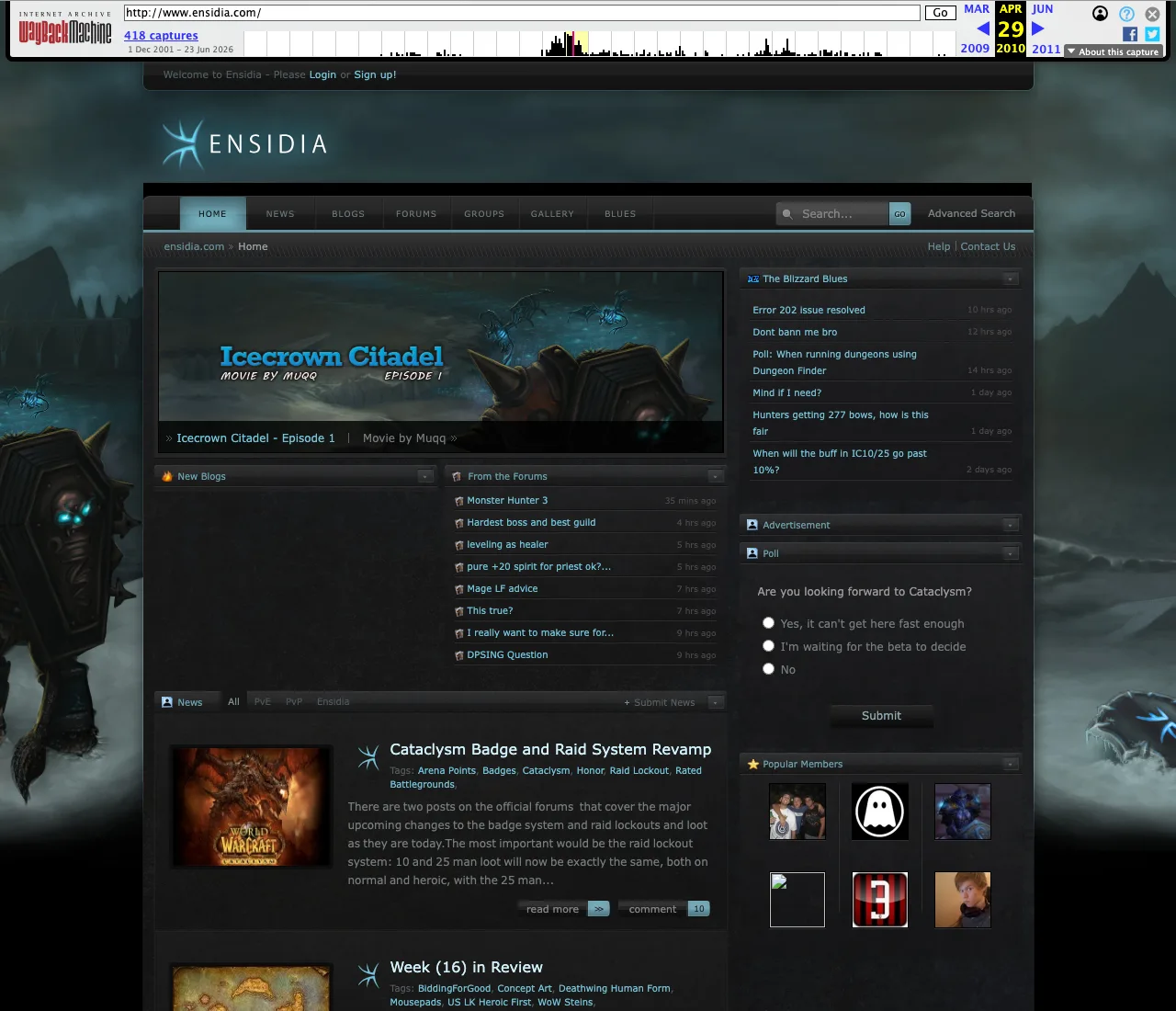Collapse the News panel
The height and width of the screenshot is (1011, 1176).
[716, 702]
